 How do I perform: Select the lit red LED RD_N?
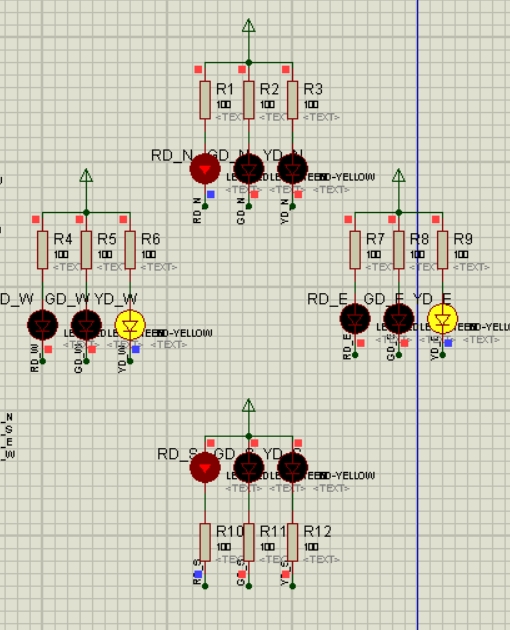click(x=205, y=169)
